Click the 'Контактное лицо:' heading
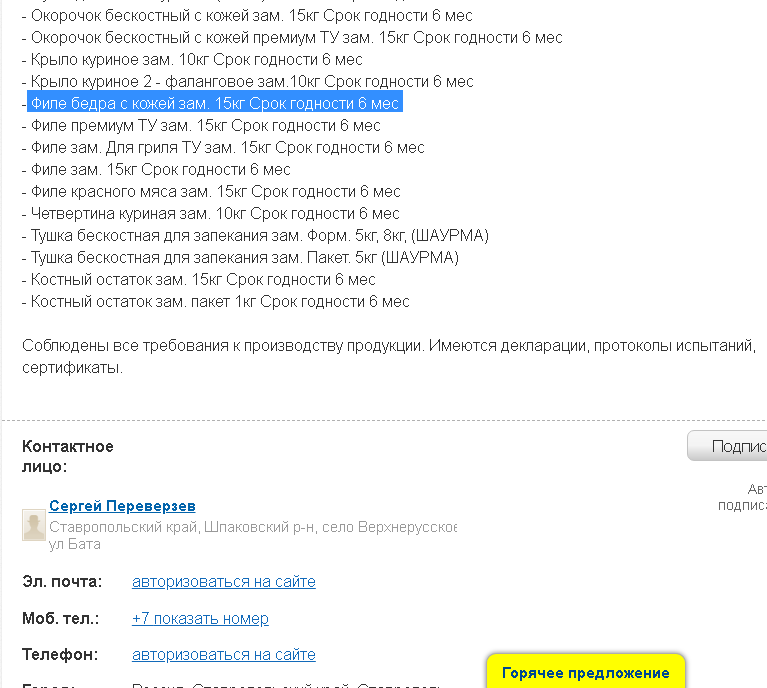 (x=68, y=457)
